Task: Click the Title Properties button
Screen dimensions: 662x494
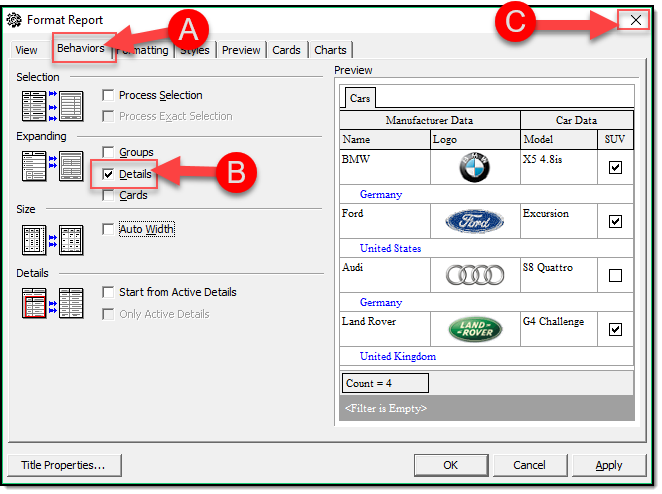Action: click(63, 465)
